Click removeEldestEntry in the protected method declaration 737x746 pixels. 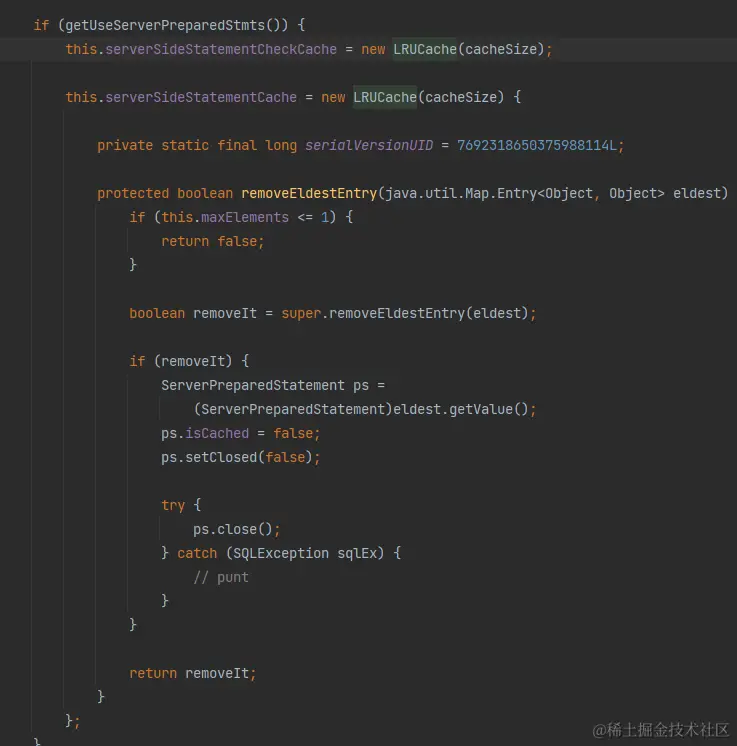(x=309, y=194)
